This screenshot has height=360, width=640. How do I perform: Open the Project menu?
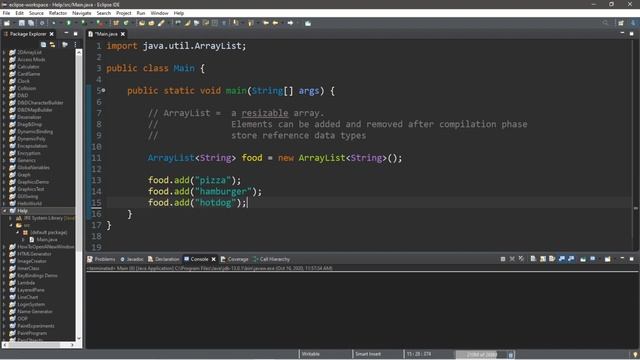click(124, 13)
